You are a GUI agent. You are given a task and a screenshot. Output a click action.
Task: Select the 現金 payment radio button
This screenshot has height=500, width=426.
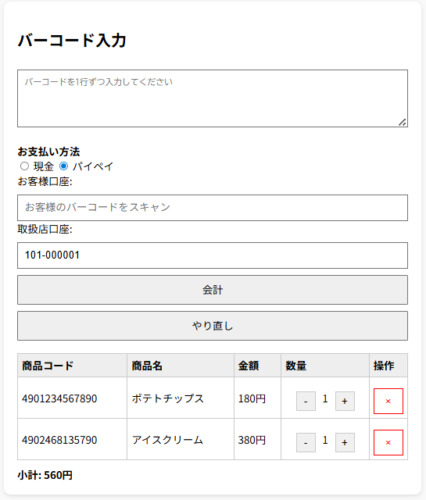point(24,166)
